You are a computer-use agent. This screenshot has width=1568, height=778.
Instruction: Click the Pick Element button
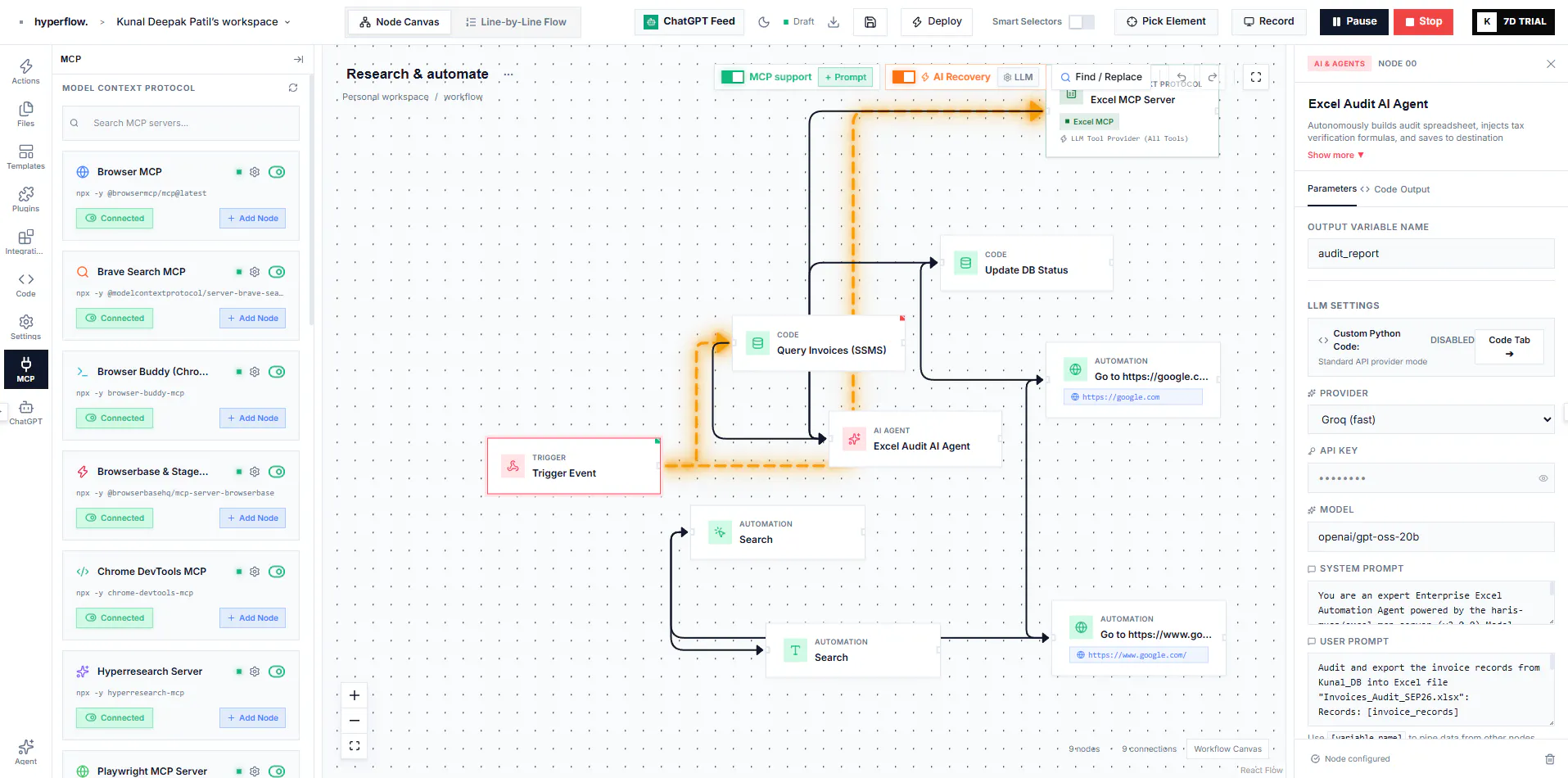(1166, 22)
